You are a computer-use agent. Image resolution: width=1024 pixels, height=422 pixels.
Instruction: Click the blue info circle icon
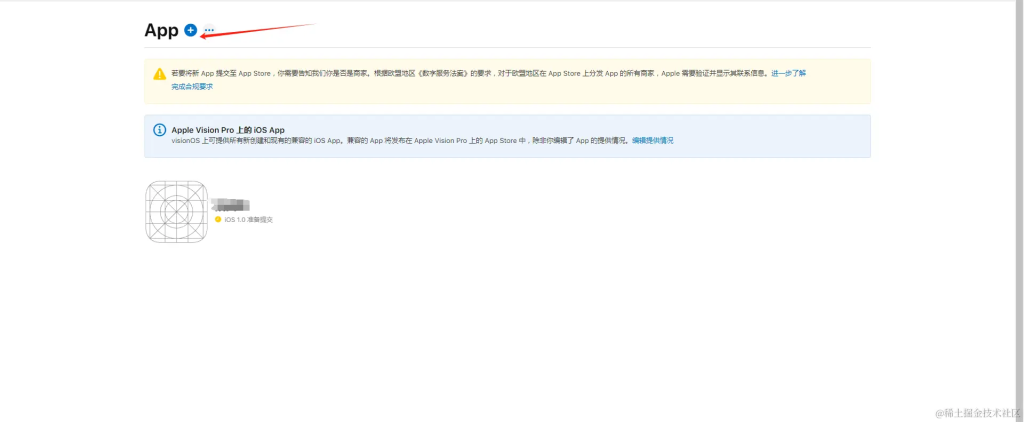coord(159,130)
